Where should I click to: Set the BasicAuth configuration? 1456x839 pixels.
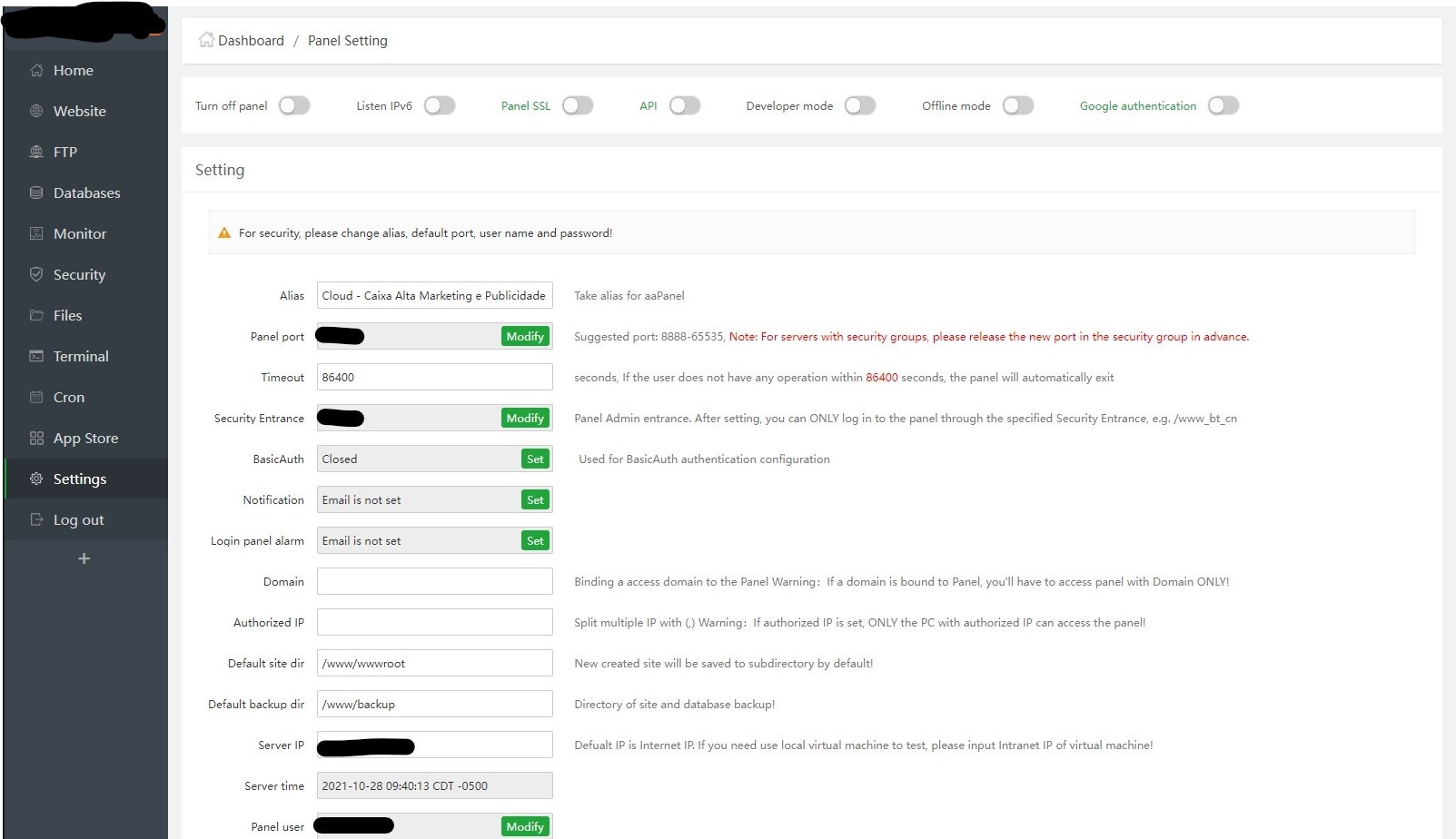click(535, 459)
